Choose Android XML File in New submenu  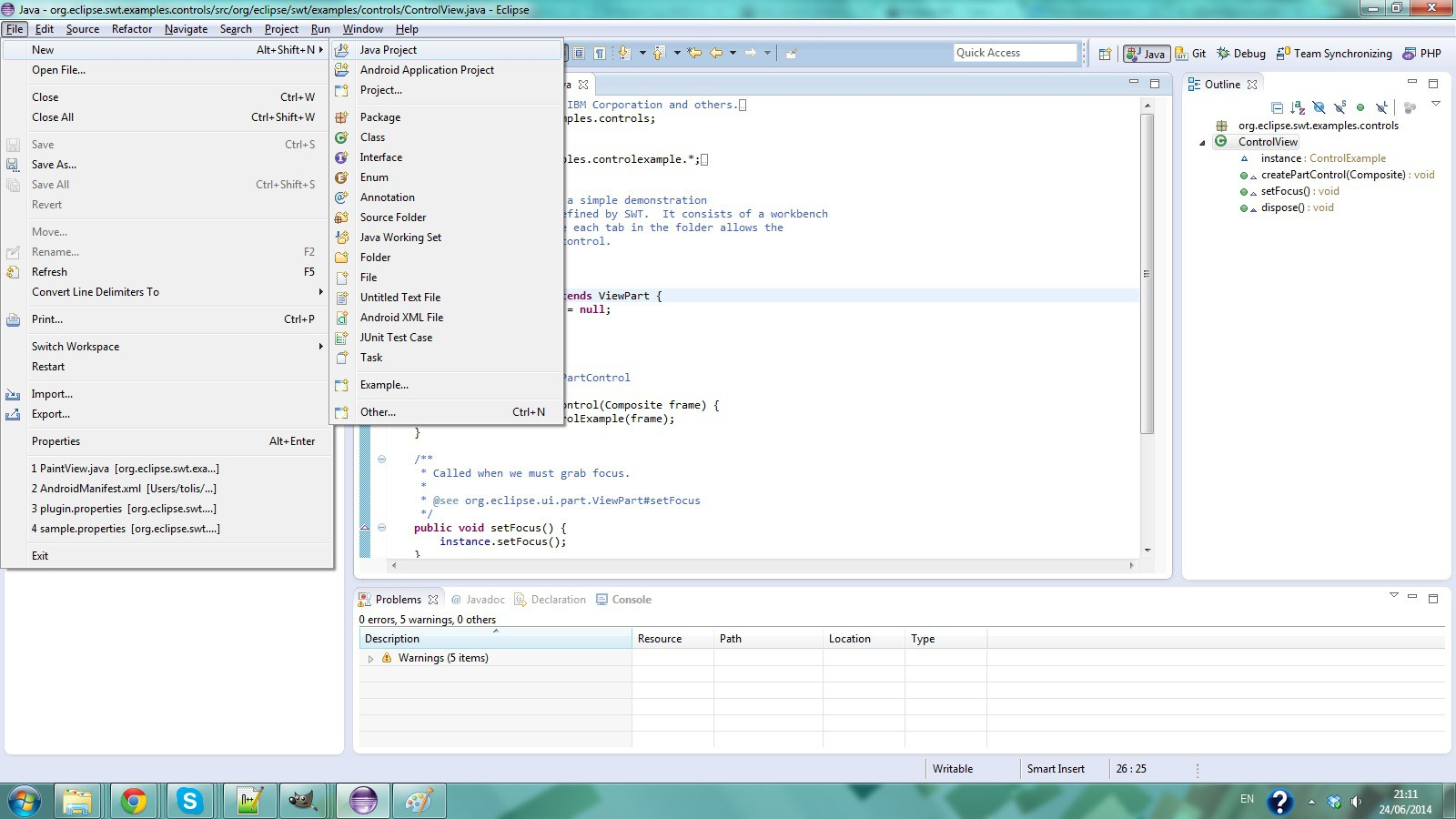point(446,318)
